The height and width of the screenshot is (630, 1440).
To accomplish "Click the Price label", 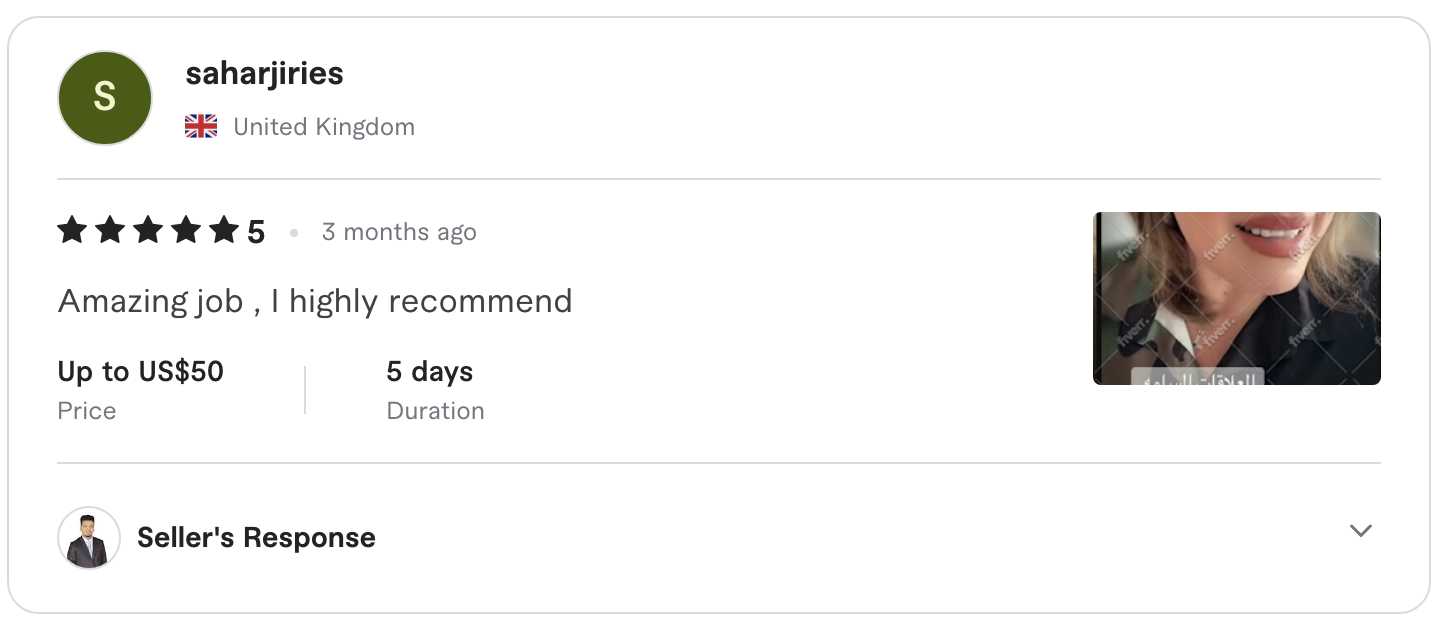I will pyautogui.click(x=87, y=411).
